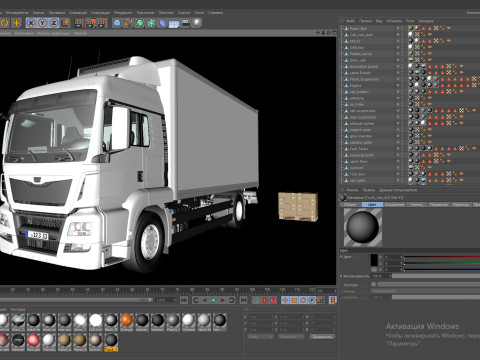Toggle the Z axis lock

[x=54, y=23]
